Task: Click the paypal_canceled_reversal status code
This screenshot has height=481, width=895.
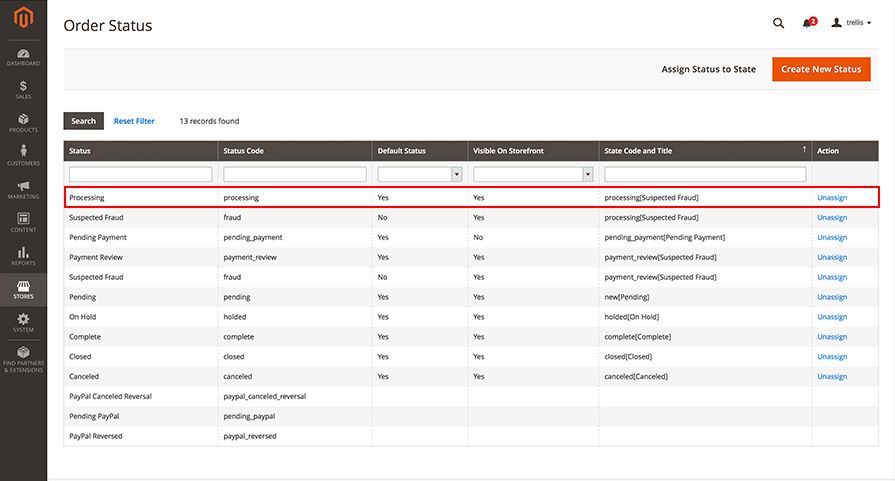Action: 265,397
